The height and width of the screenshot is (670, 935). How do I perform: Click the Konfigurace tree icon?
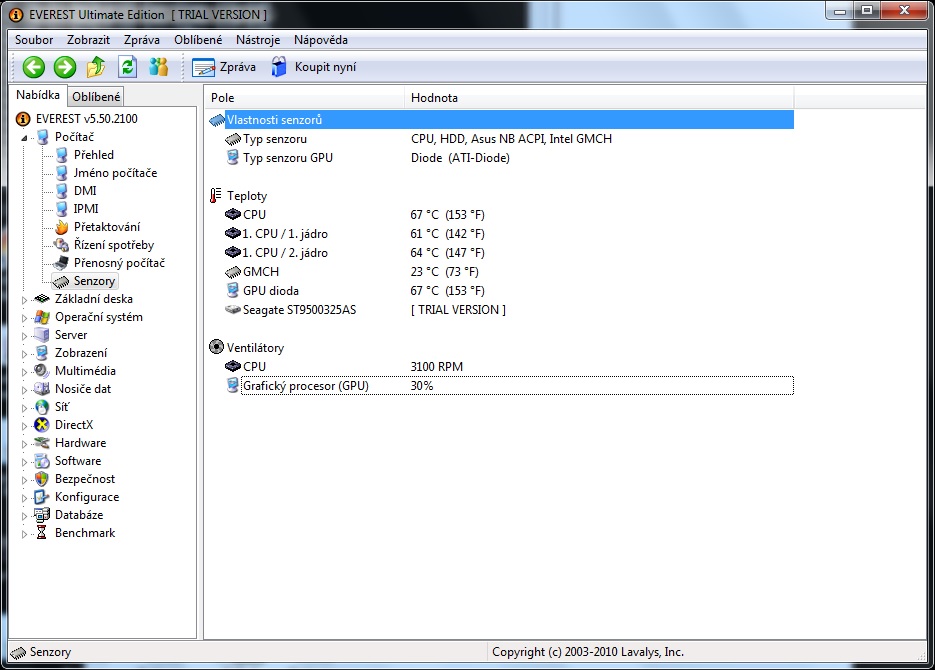click(42, 497)
